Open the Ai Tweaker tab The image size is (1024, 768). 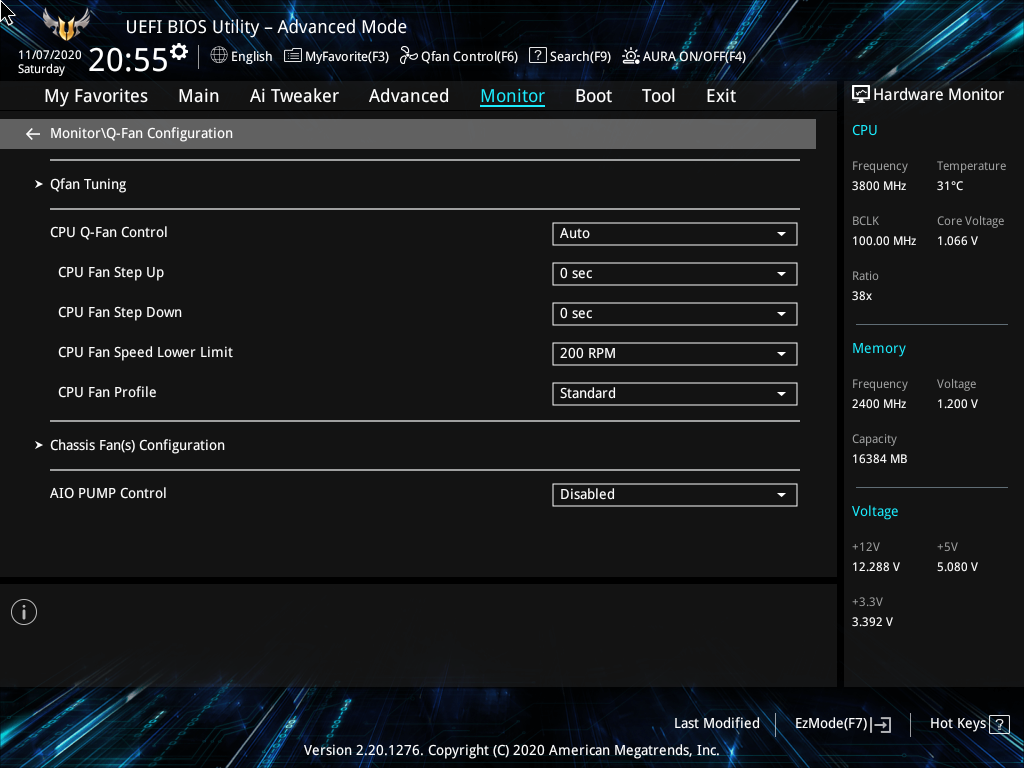(294, 96)
